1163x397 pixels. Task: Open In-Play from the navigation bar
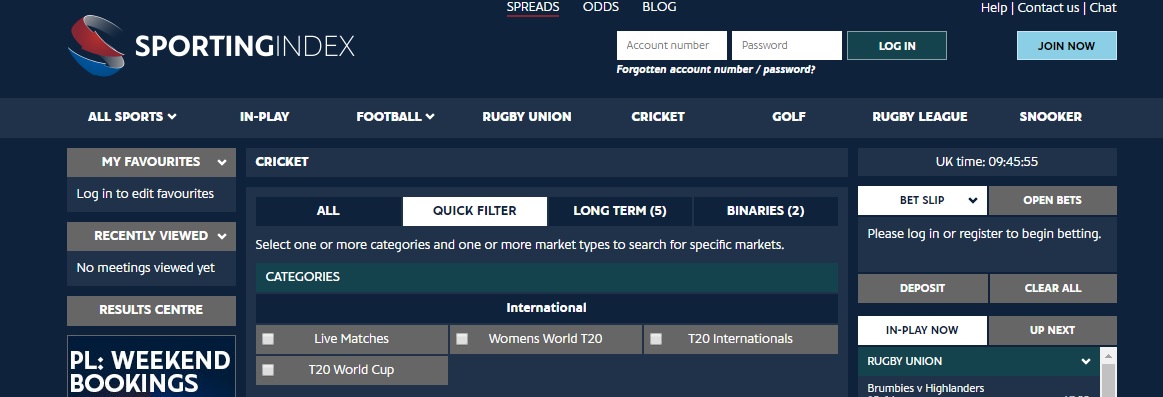pyautogui.click(x=265, y=117)
